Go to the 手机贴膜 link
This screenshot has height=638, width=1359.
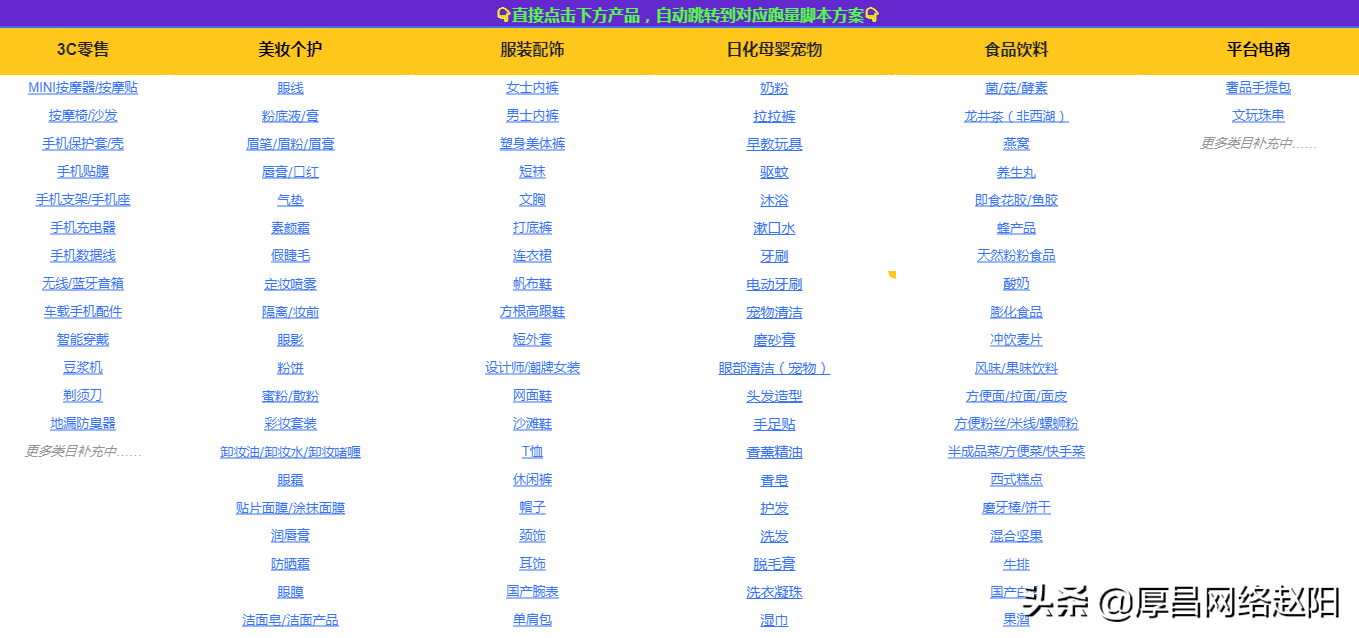(x=83, y=172)
